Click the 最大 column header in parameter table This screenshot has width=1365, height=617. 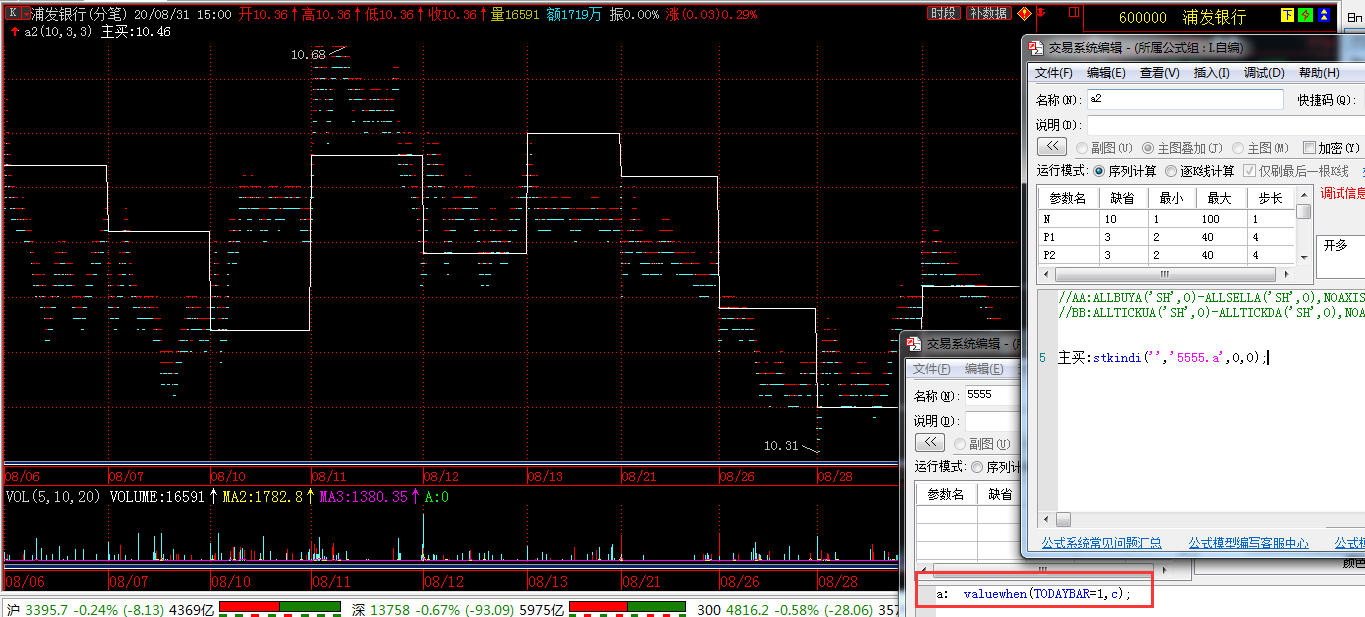[x=1220, y=198]
